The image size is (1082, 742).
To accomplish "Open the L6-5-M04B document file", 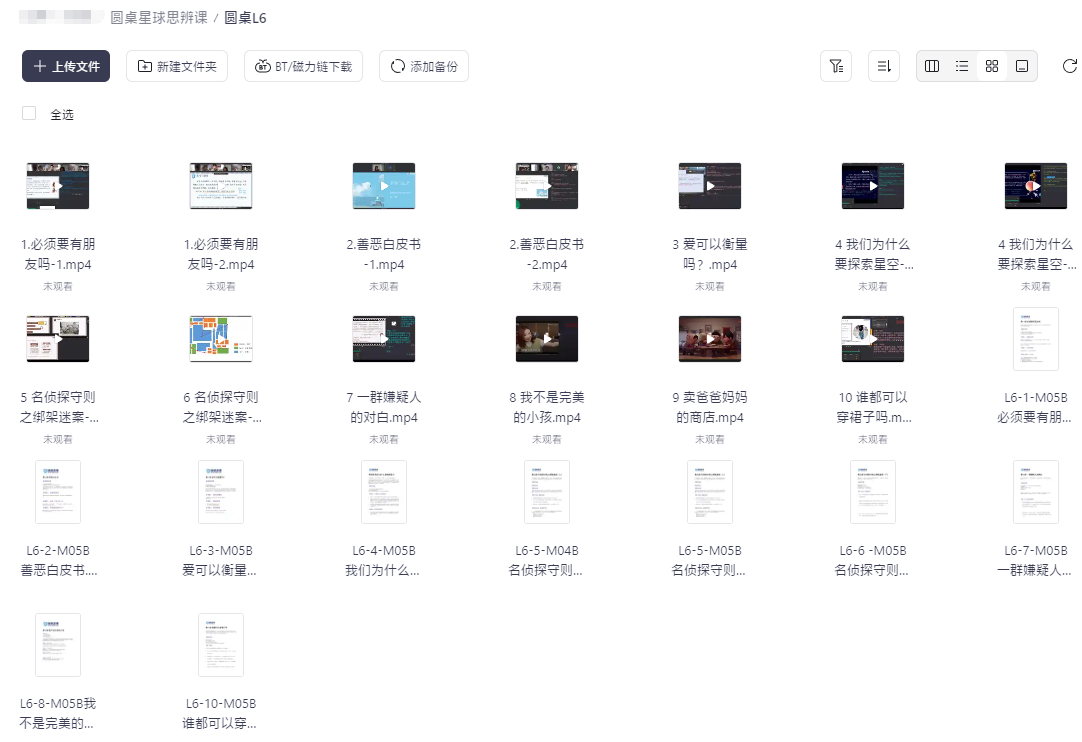I will coord(547,492).
